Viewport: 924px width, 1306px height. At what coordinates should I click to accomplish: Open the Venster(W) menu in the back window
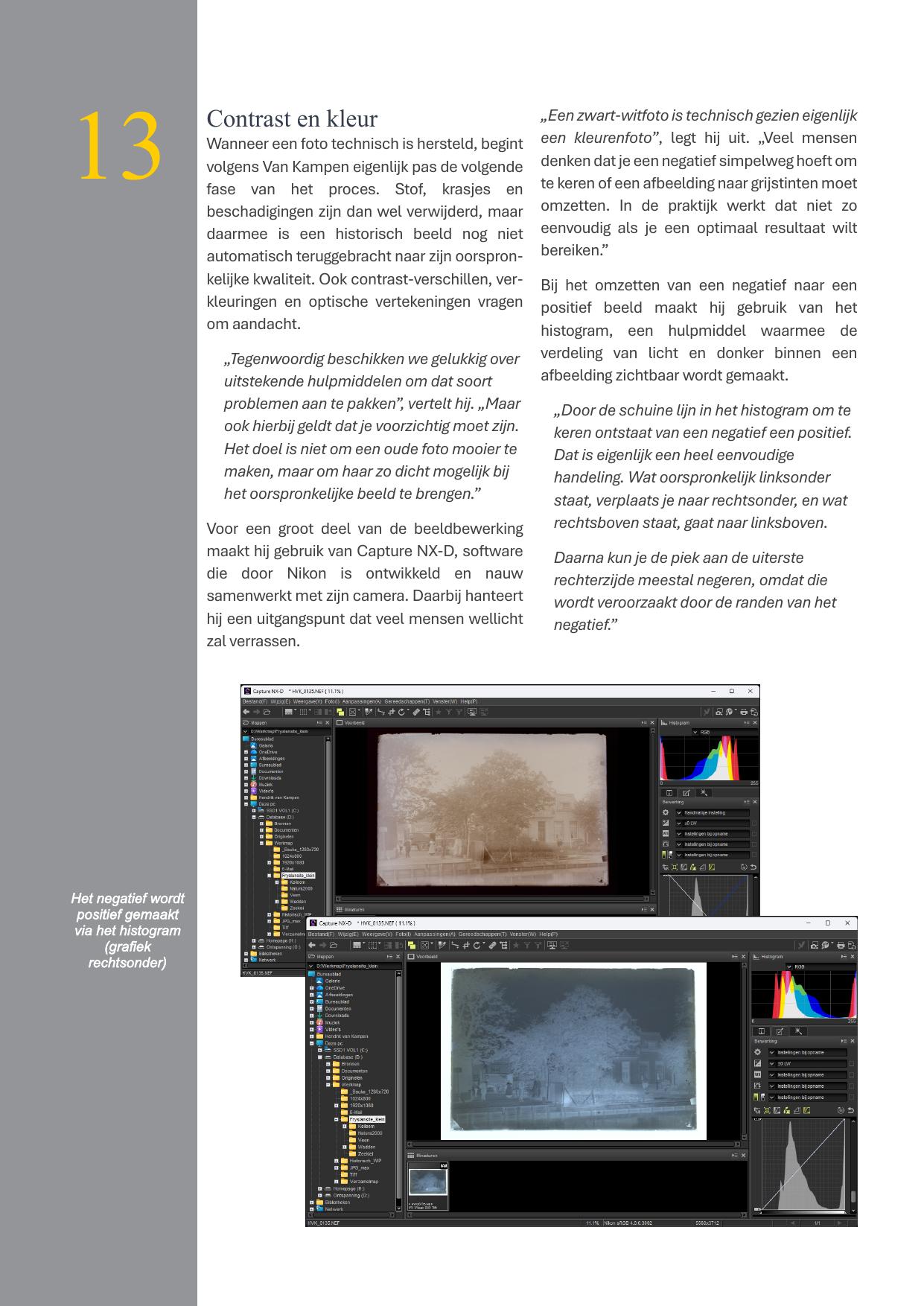[x=445, y=701]
